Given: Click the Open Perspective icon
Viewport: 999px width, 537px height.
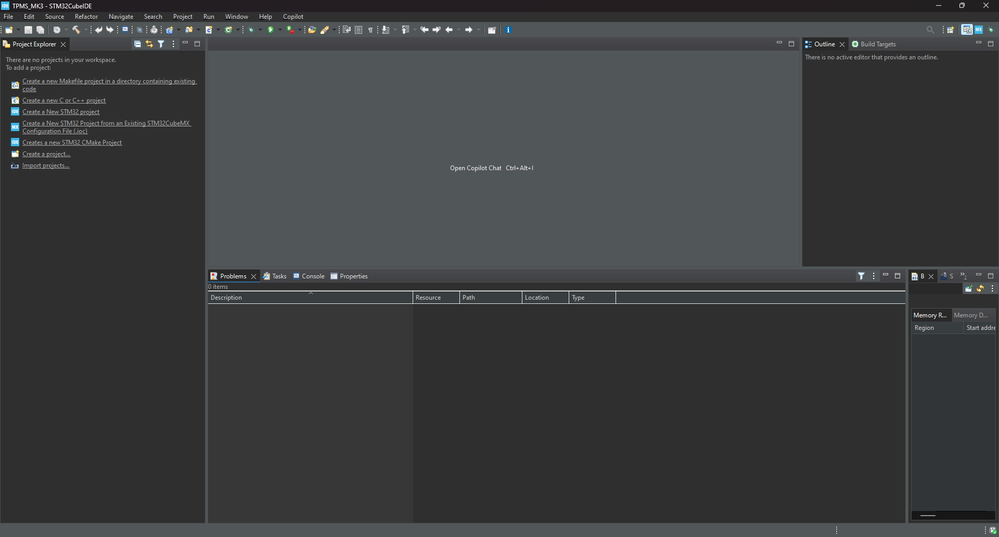Looking at the screenshot, I should (950, 30).
